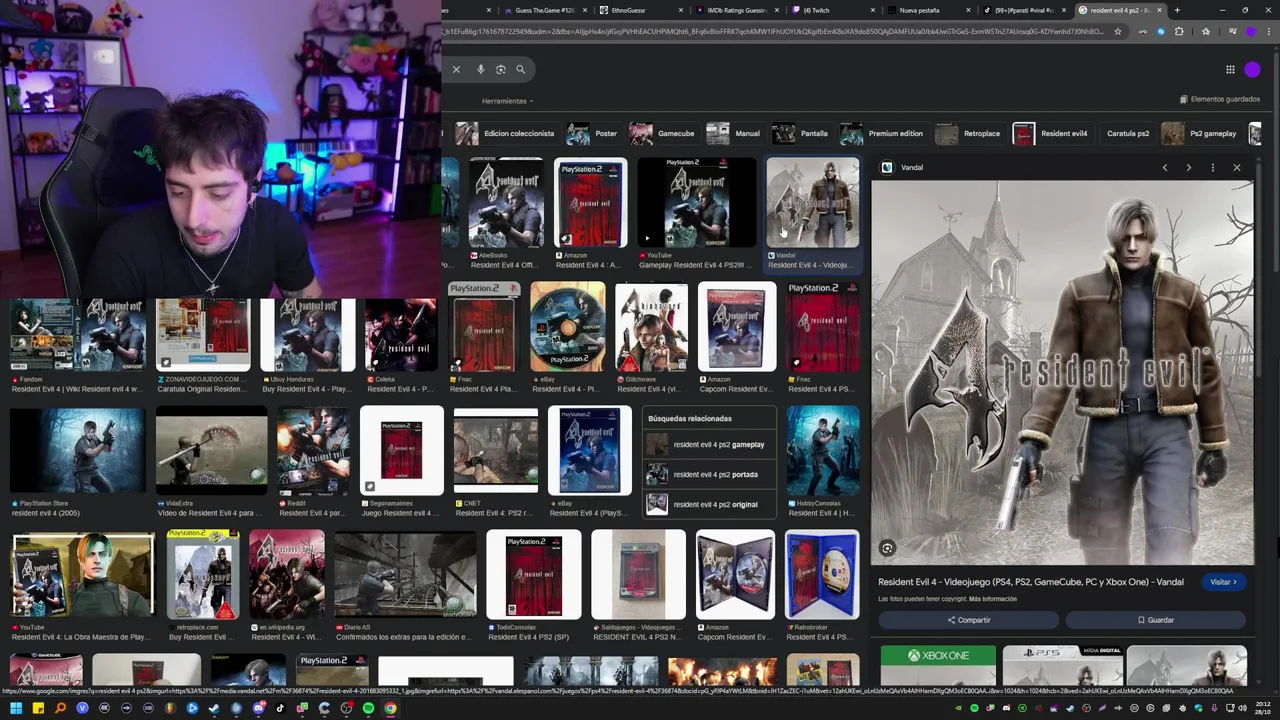
Task: Switch to the EthnoGuessr browser tab
Action: pos(640,10)
